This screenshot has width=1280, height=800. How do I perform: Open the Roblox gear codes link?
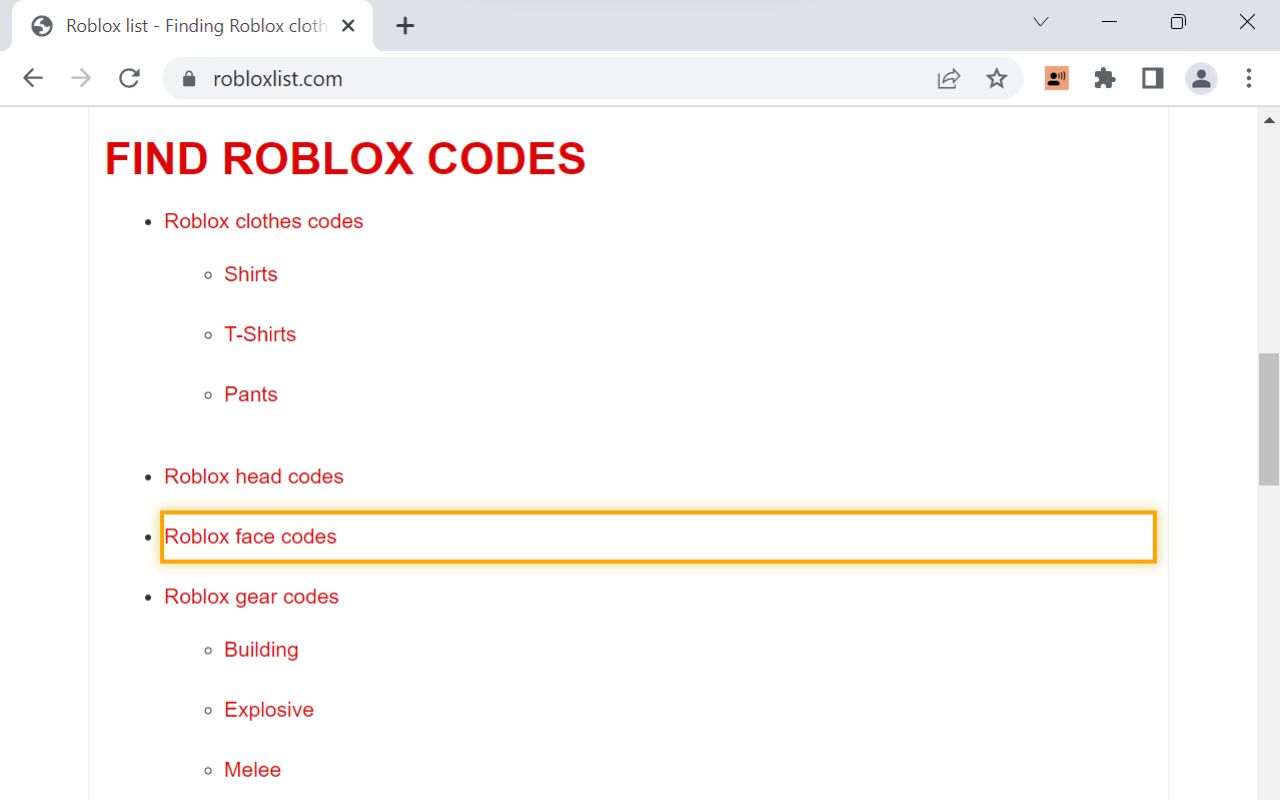point(252,596)
